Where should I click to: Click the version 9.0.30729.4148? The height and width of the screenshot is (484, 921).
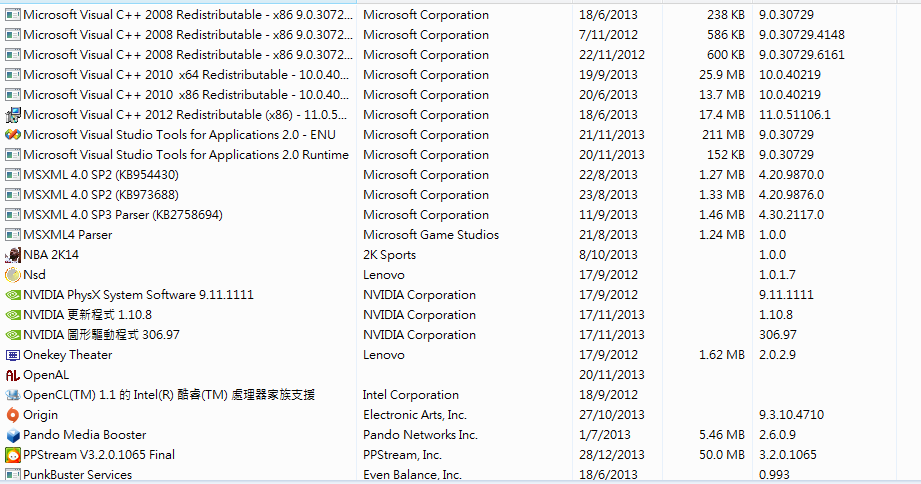click(x=802, y=35)
